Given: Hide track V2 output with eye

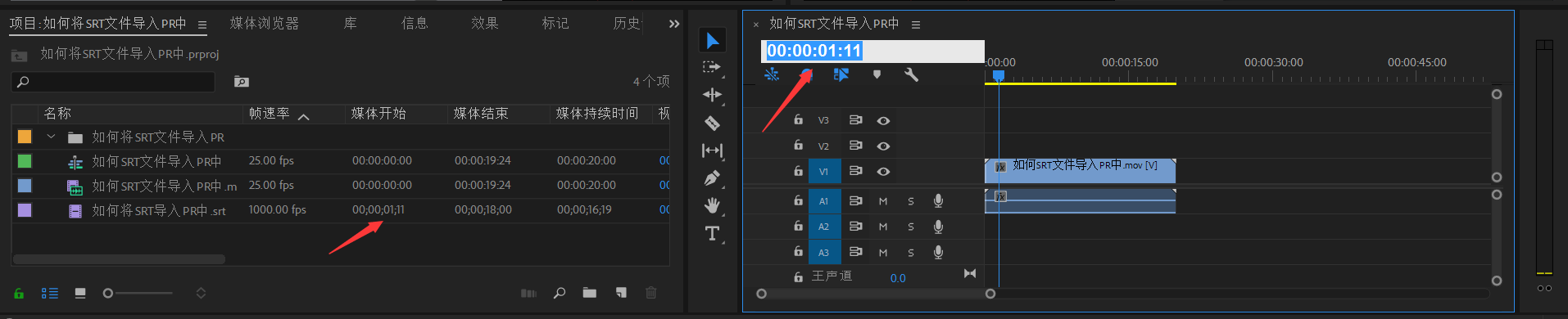Looking at the screenshot, I should coord(883,146).
